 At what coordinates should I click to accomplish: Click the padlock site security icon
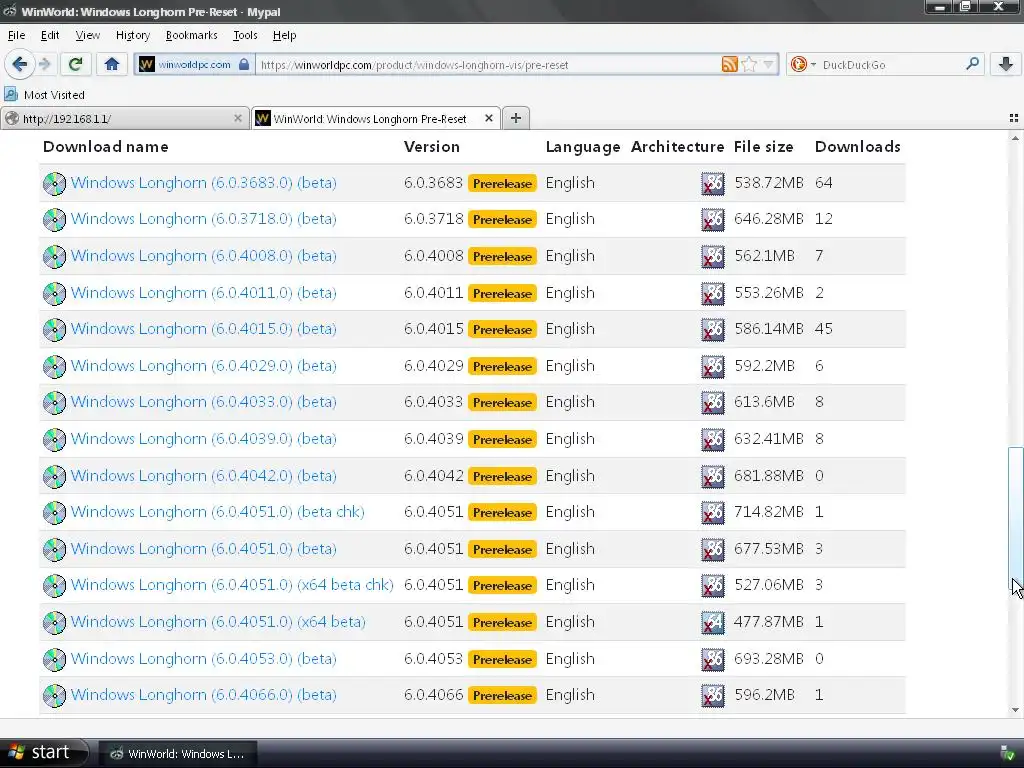pos(244,64)
